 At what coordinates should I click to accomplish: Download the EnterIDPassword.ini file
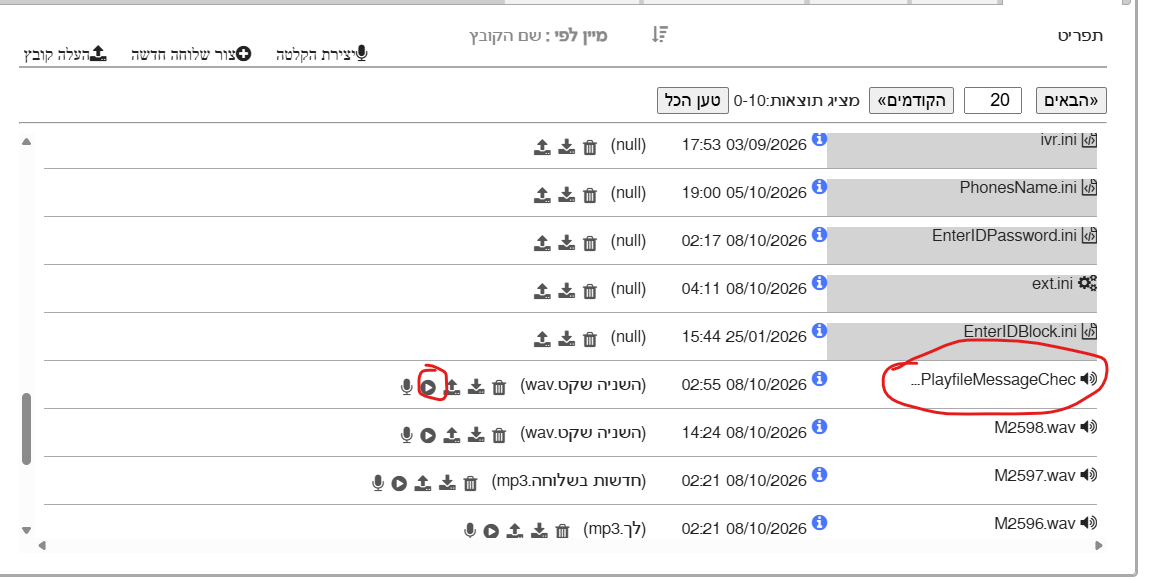click(566, 242)
